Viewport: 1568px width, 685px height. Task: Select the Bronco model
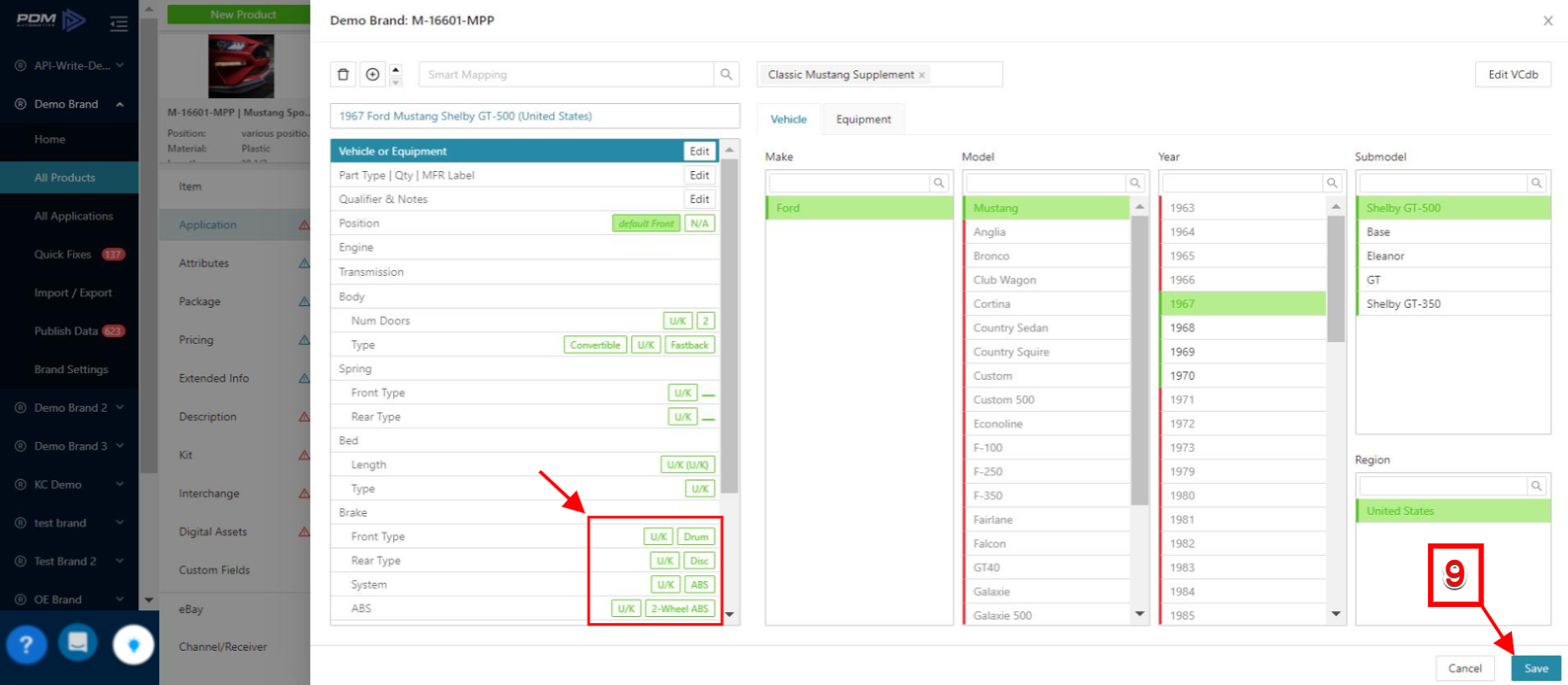click(1046, 256)
